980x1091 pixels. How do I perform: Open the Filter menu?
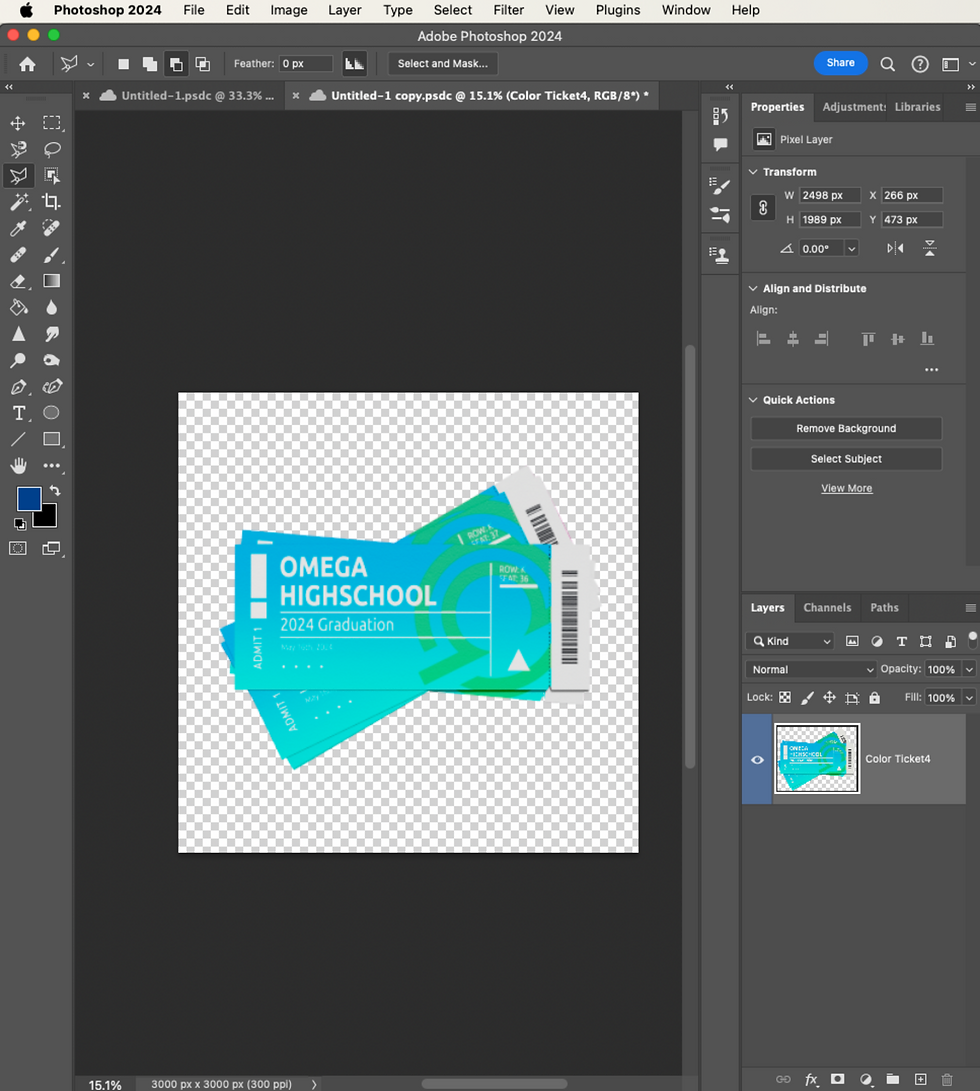[509, 10]
